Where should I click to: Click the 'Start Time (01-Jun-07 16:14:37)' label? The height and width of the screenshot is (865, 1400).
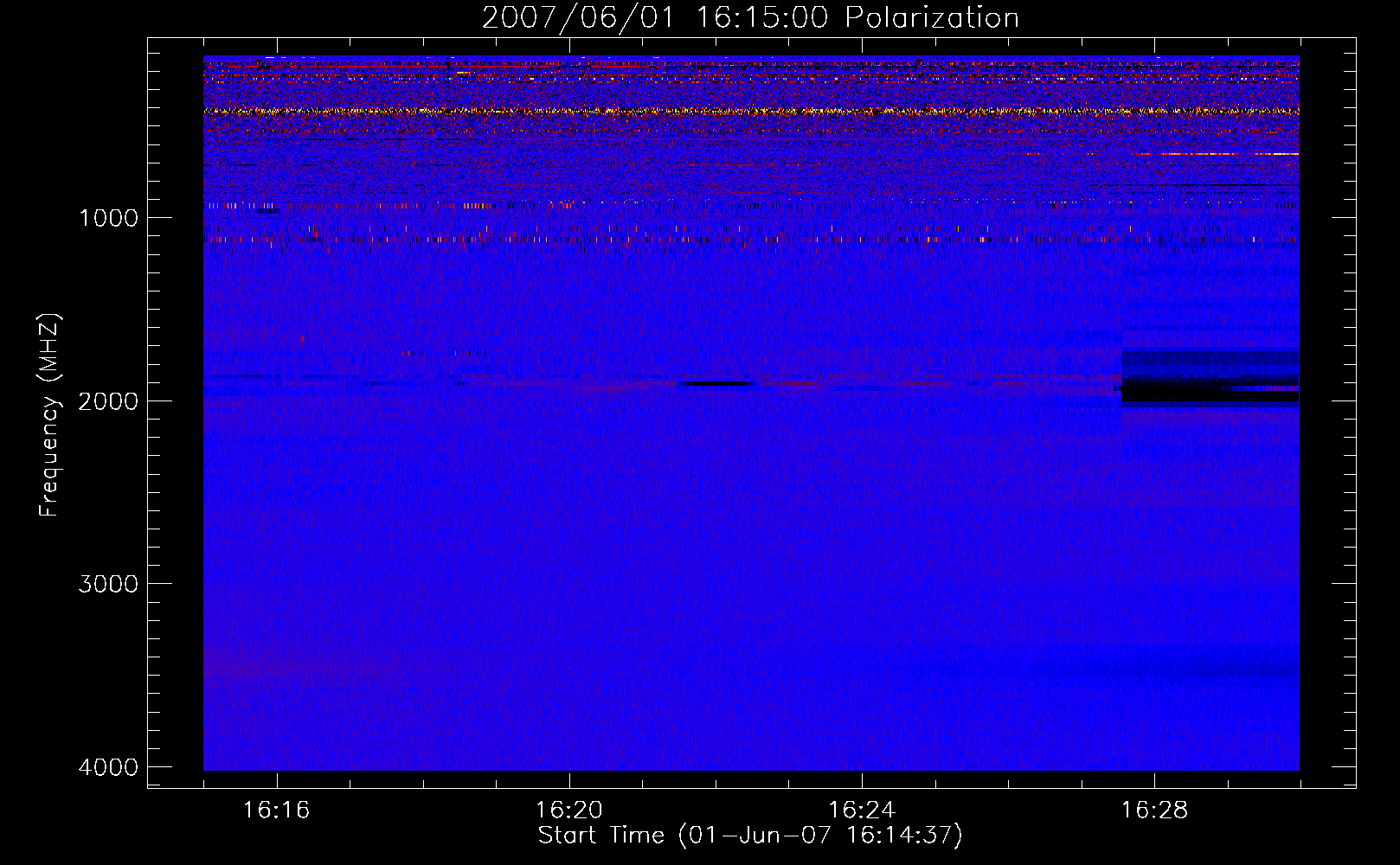point(750,836)
